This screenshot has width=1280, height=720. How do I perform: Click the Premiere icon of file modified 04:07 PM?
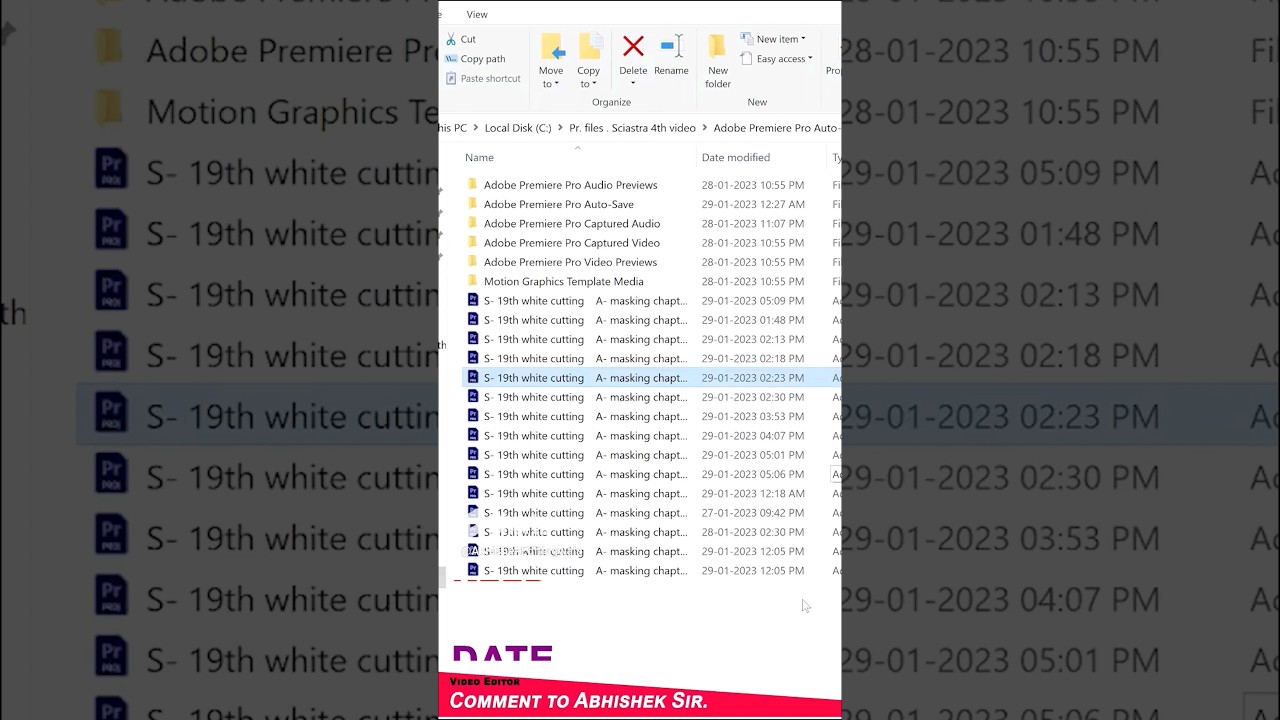tap(473, 436)
